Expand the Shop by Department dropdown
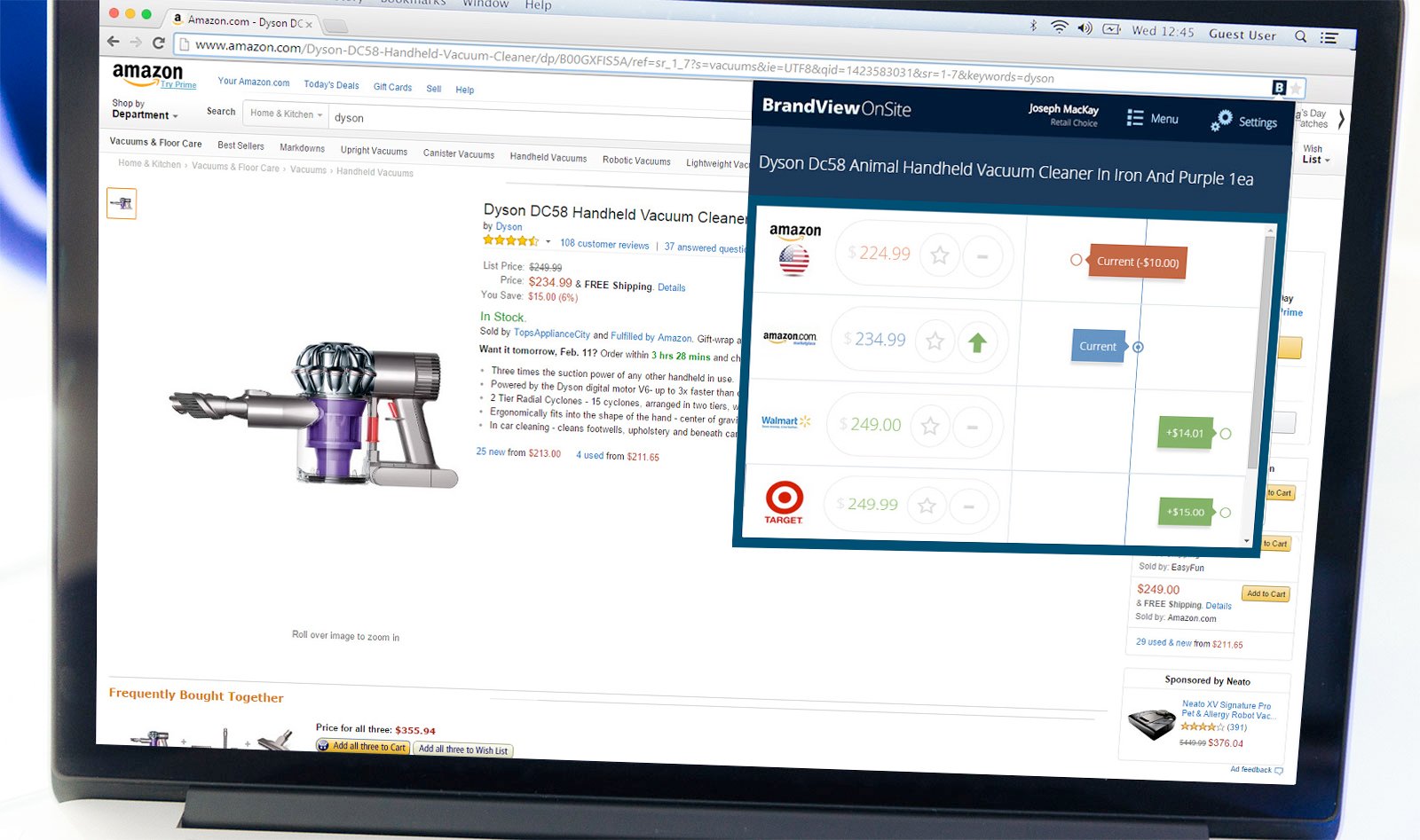Viewport: 1420px width, 840px height. point(145,109)
